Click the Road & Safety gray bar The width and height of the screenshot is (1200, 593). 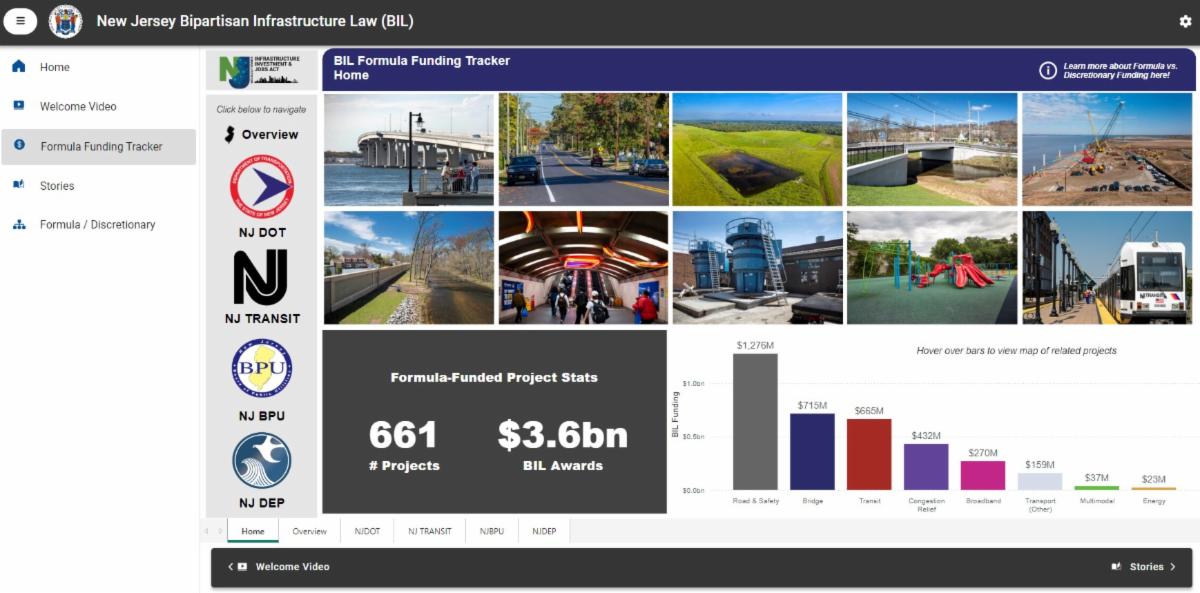click(755, 421)
